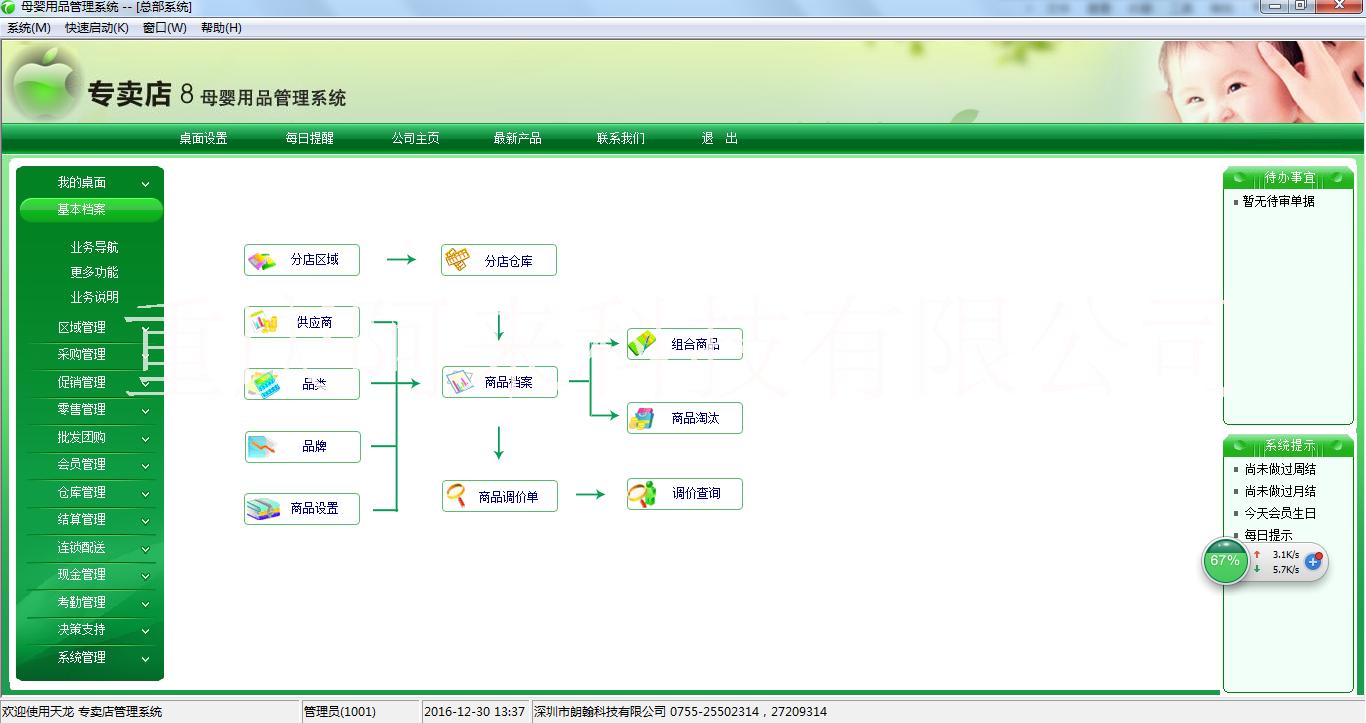Select 业务说明 in the sidebar
1366x723 pixels.
[x=95, y=297]
